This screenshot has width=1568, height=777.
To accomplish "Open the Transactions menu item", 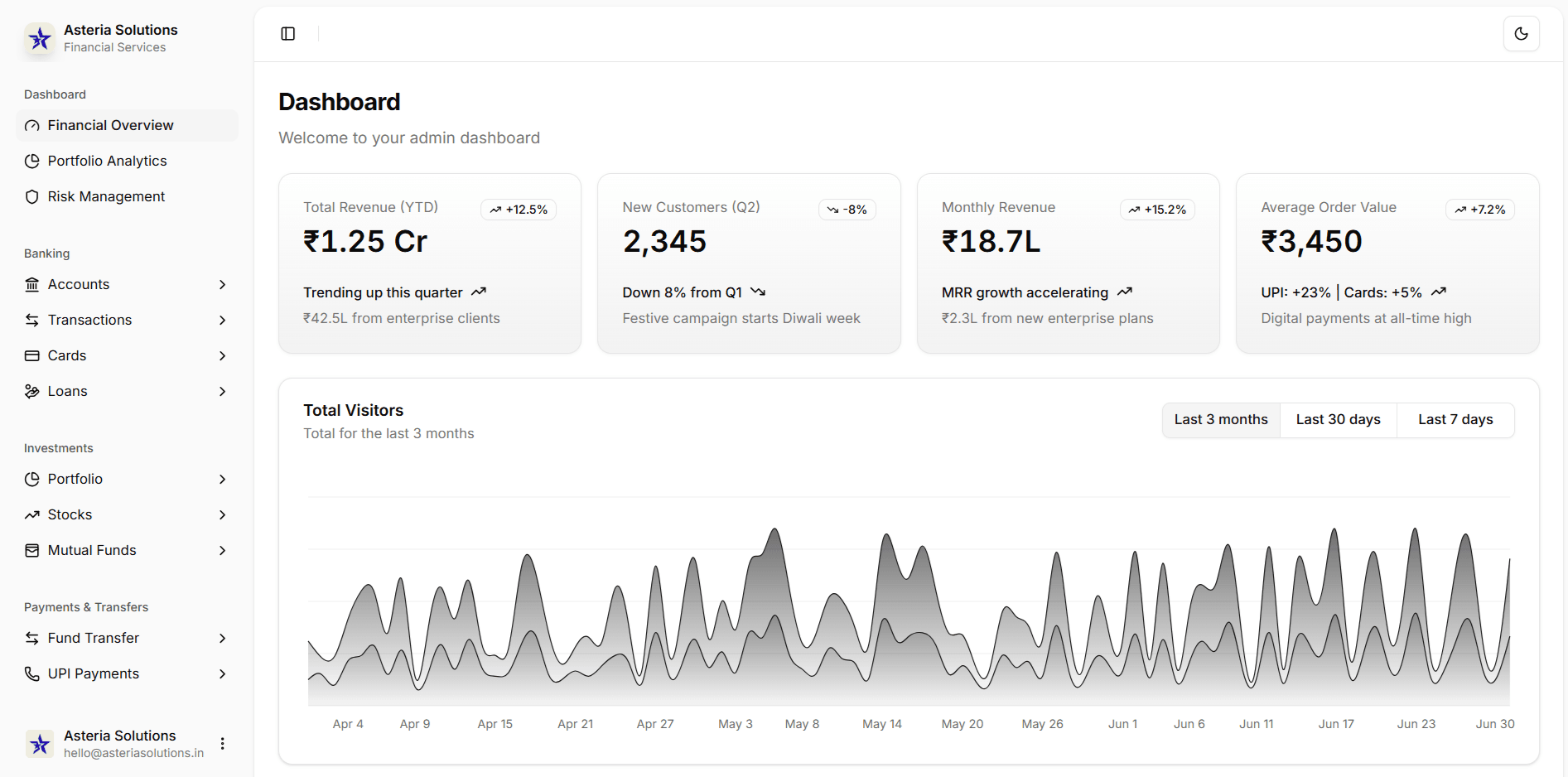I will 127,321.
